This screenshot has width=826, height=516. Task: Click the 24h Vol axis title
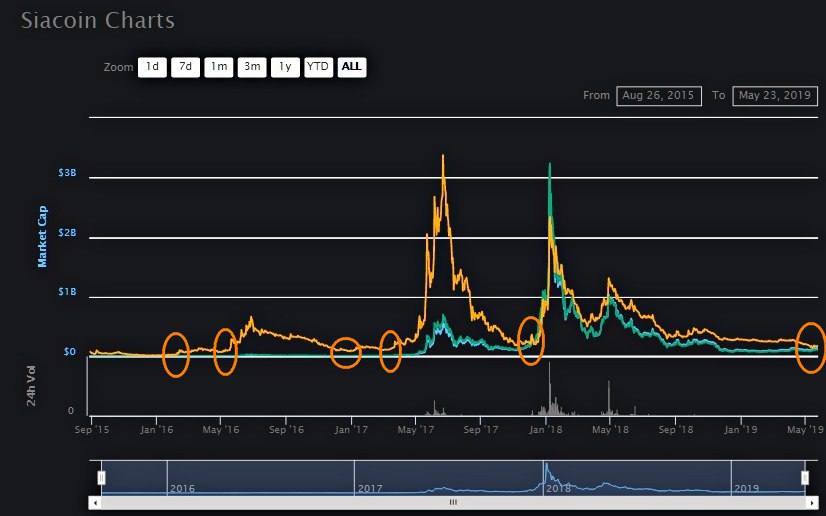point(31,386)
